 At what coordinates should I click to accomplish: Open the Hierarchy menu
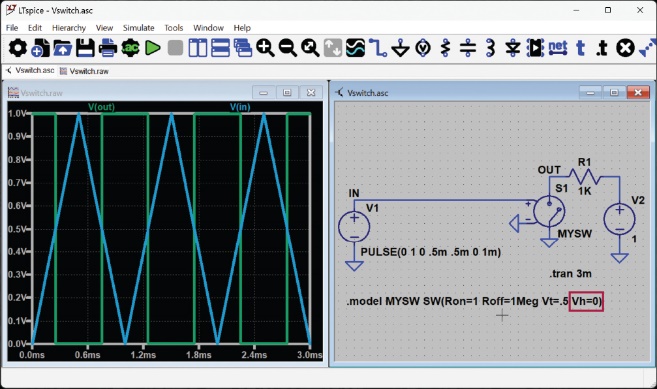69,28
